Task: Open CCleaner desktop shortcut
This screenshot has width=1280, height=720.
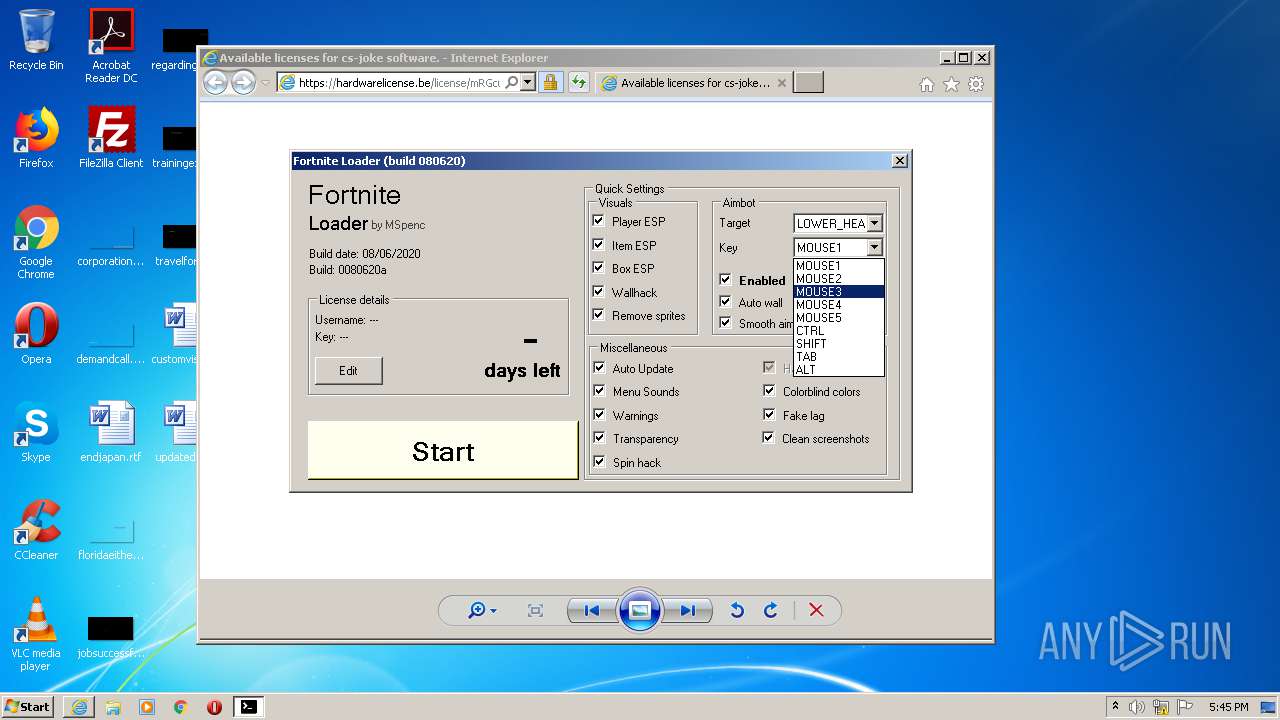Action: (36, 530)
